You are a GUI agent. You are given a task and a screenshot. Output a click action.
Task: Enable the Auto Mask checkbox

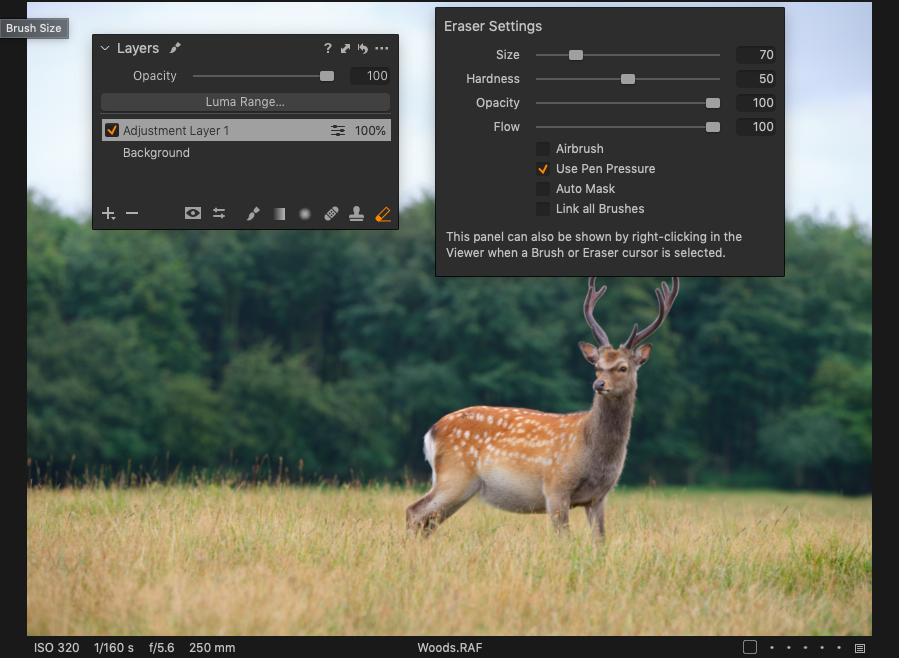click(542, 189)
